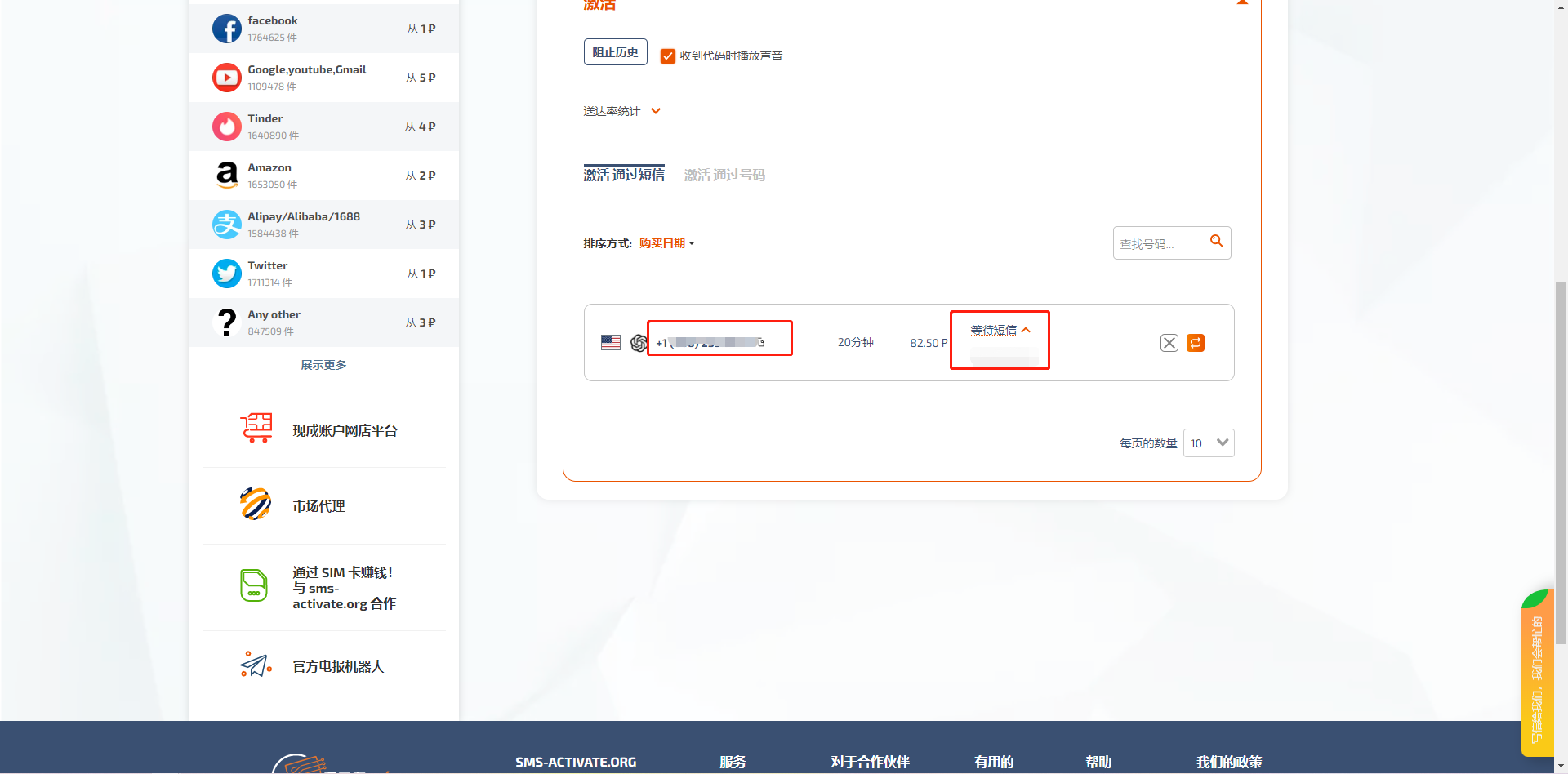Click the orange refresh number icon
1568x774 pixels.
tap(1196, 343)
